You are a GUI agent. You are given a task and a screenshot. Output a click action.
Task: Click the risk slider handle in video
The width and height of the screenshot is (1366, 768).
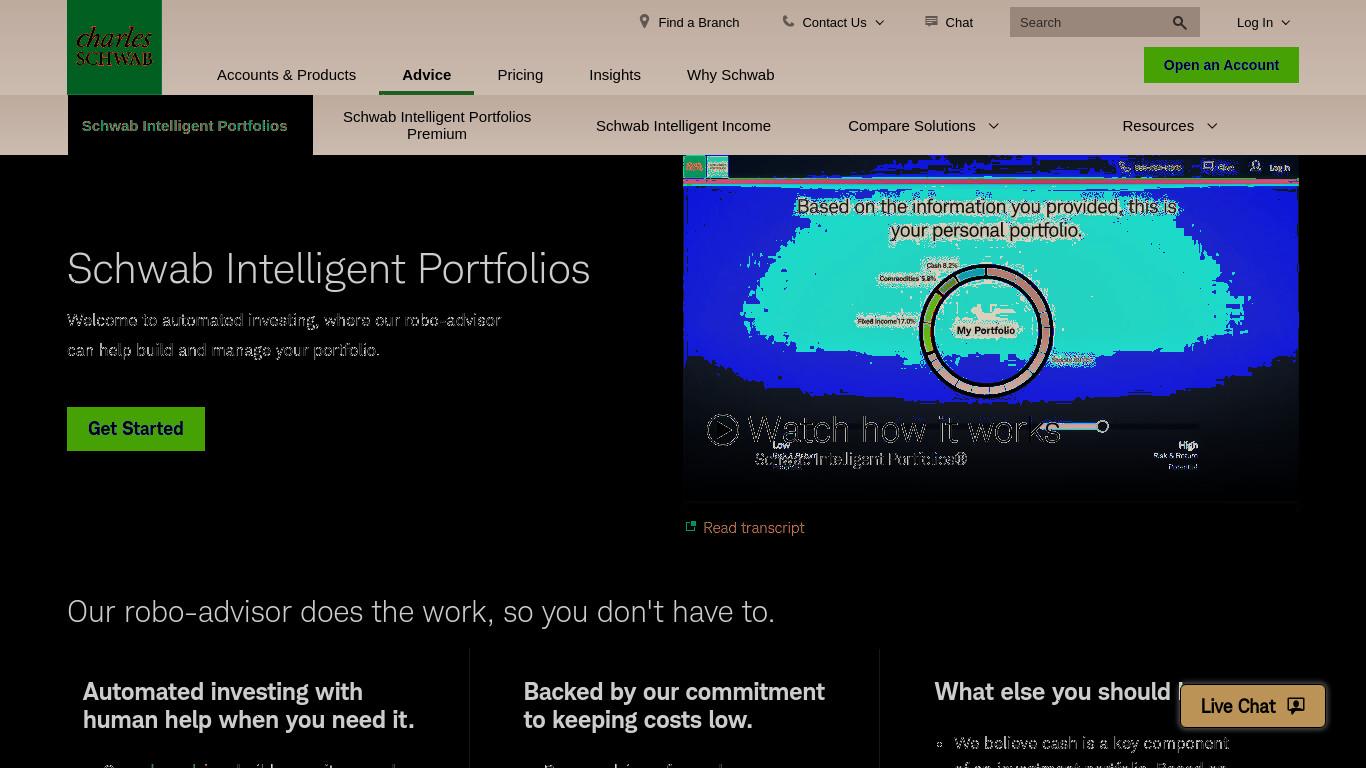[1102, 426]
